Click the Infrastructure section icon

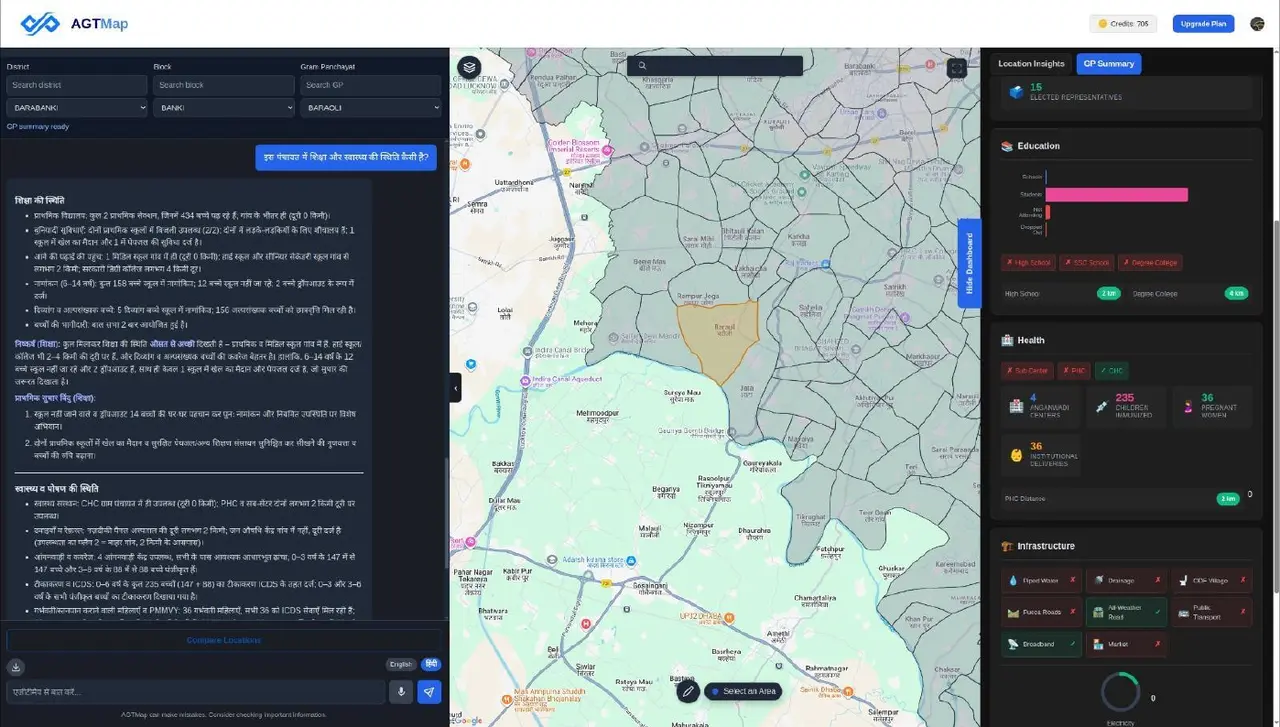pos(1007,546)
